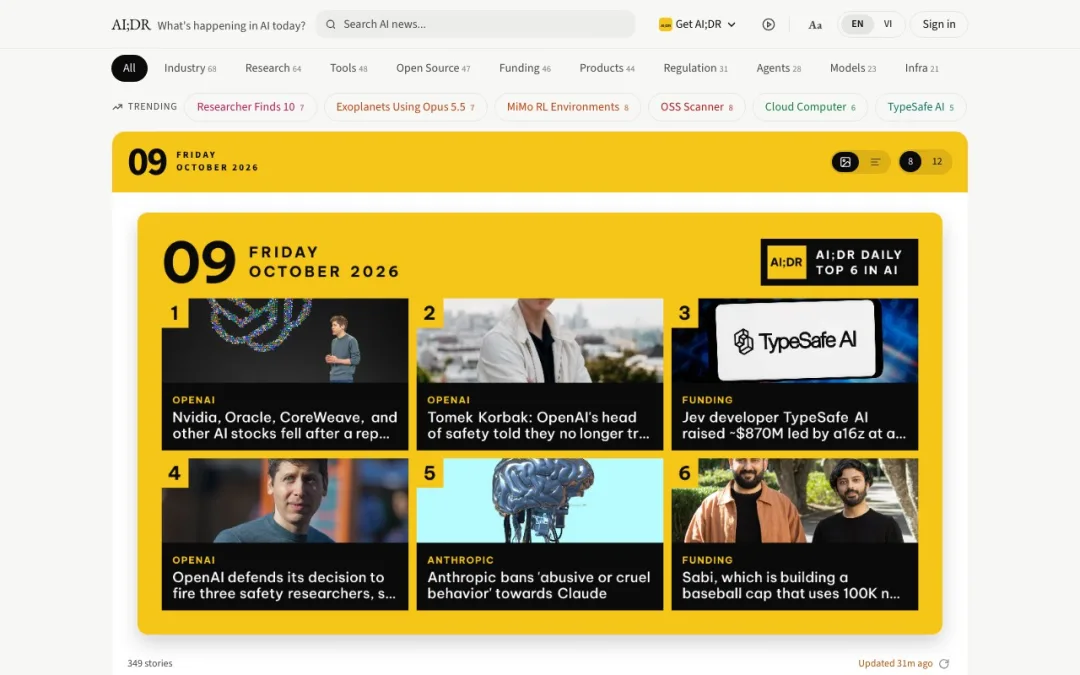Focus the Search AI news input field
1080x675 pixels.
[x=476, y=24]
